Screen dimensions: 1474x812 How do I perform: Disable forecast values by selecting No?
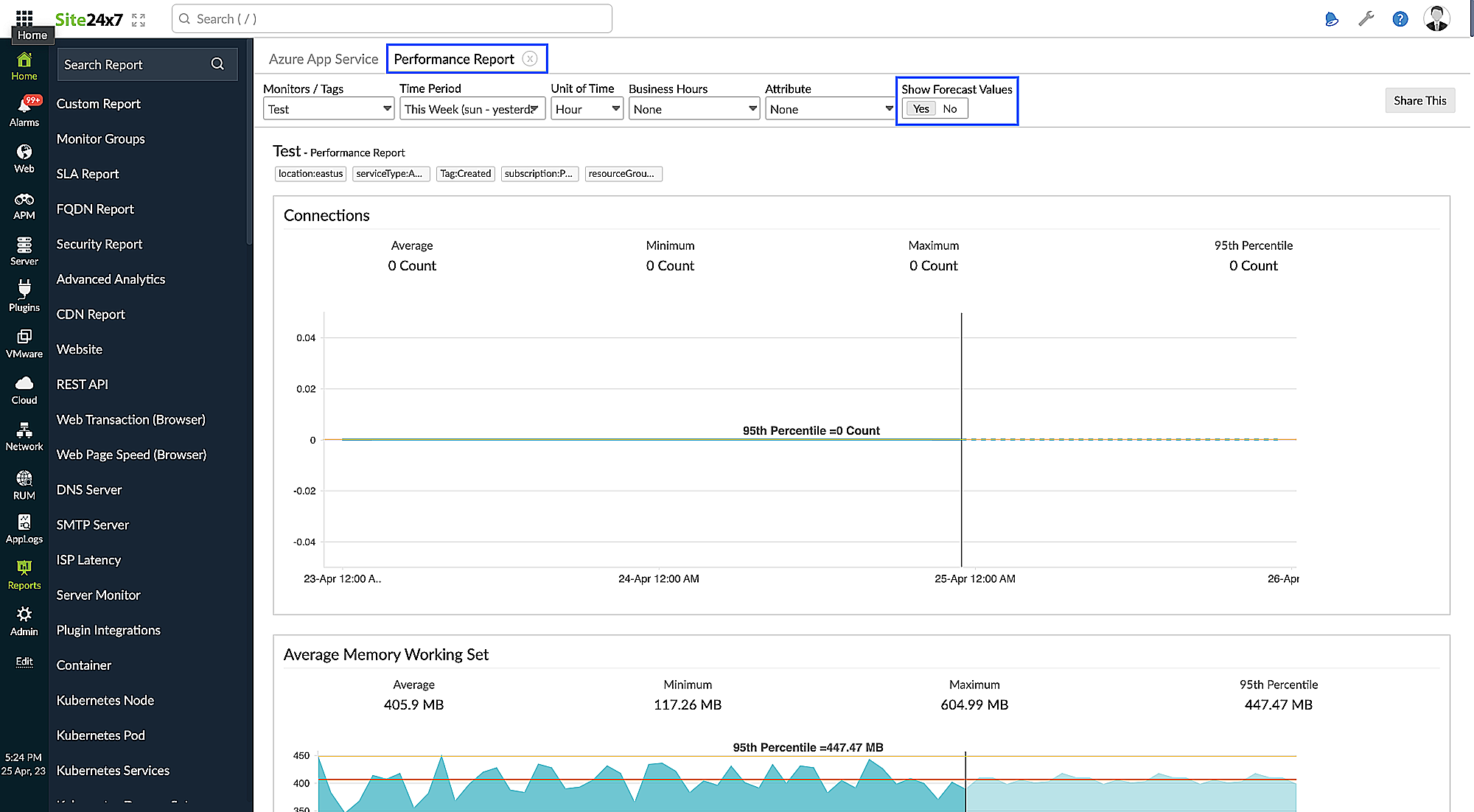(x=949, y=108)
